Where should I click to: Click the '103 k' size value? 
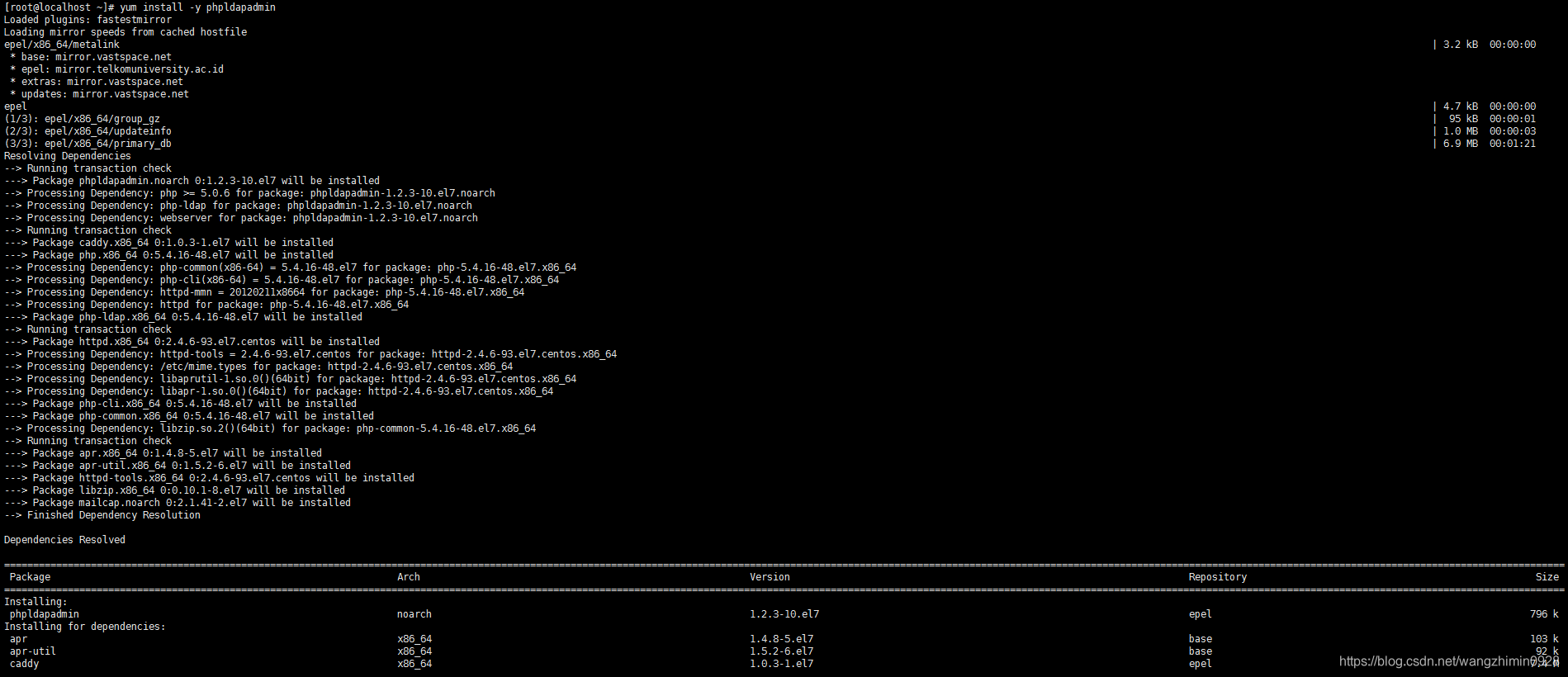pyautogui.click(x=1545, y=639)
